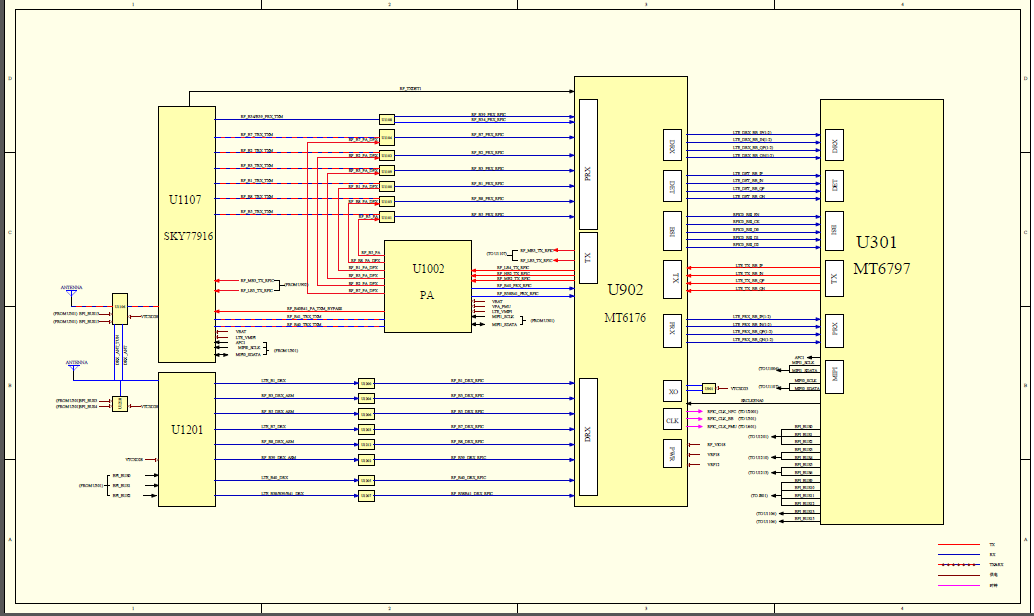Click the RF_VIO18 power label
Viewport: 1034px width, 616px height.
[x=716, y=445]
